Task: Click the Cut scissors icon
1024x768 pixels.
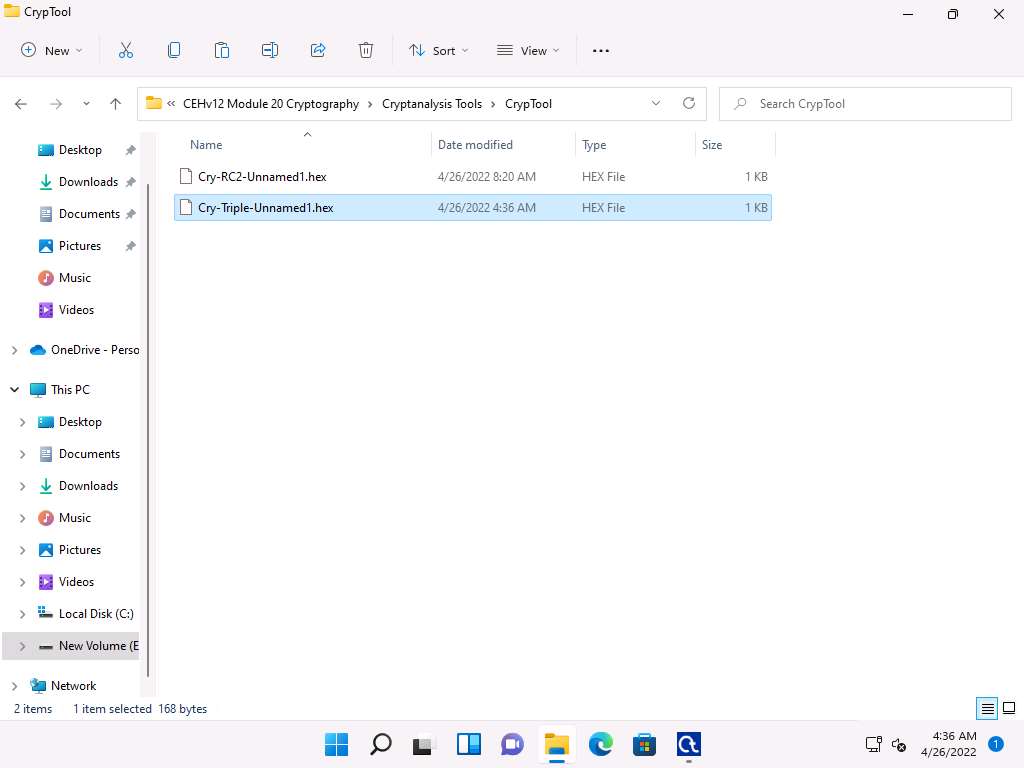Action: pos(126,50)
